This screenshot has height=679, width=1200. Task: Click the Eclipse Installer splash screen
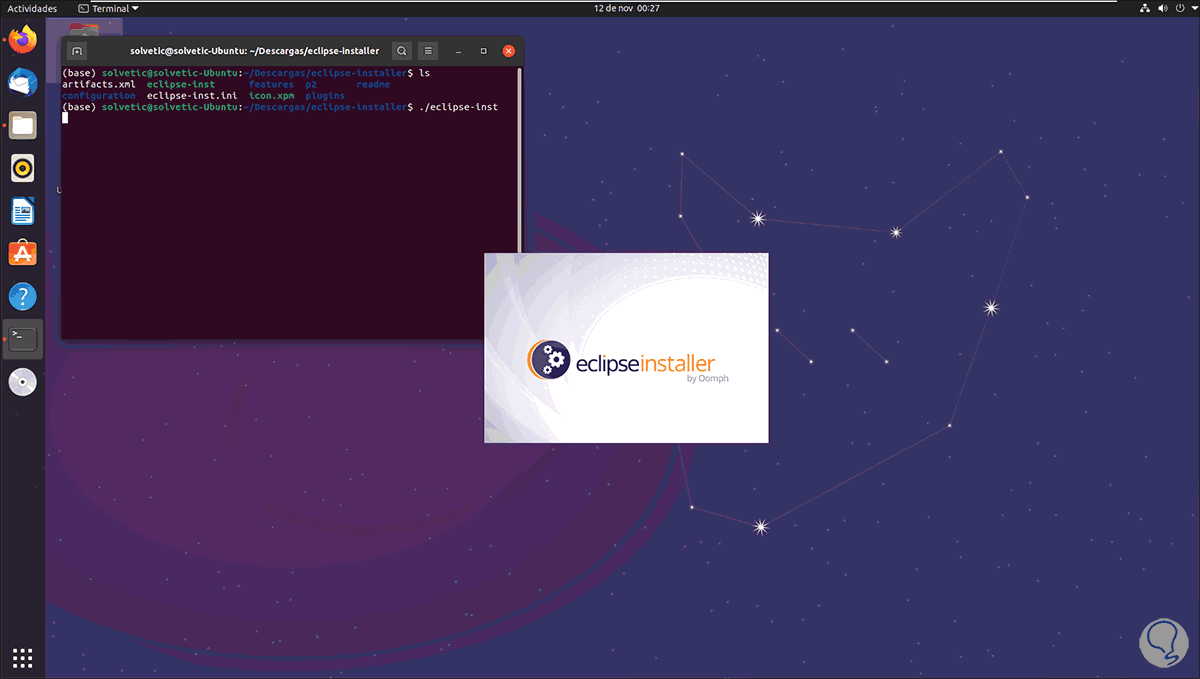pos(626,347)
